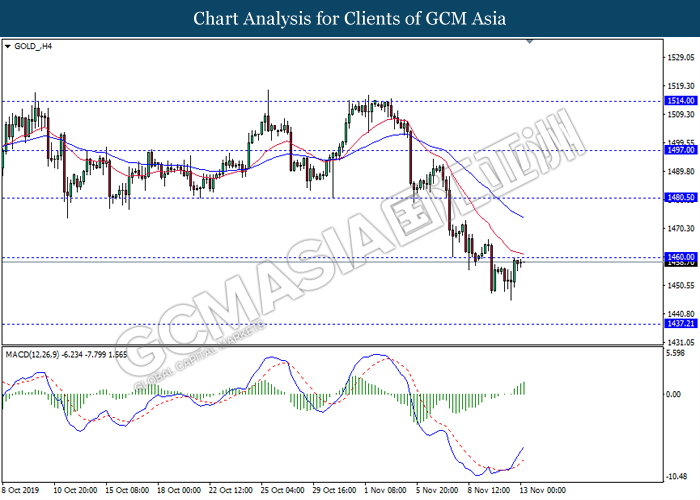Click the MACD 5.598 scale value

(675, 353)
